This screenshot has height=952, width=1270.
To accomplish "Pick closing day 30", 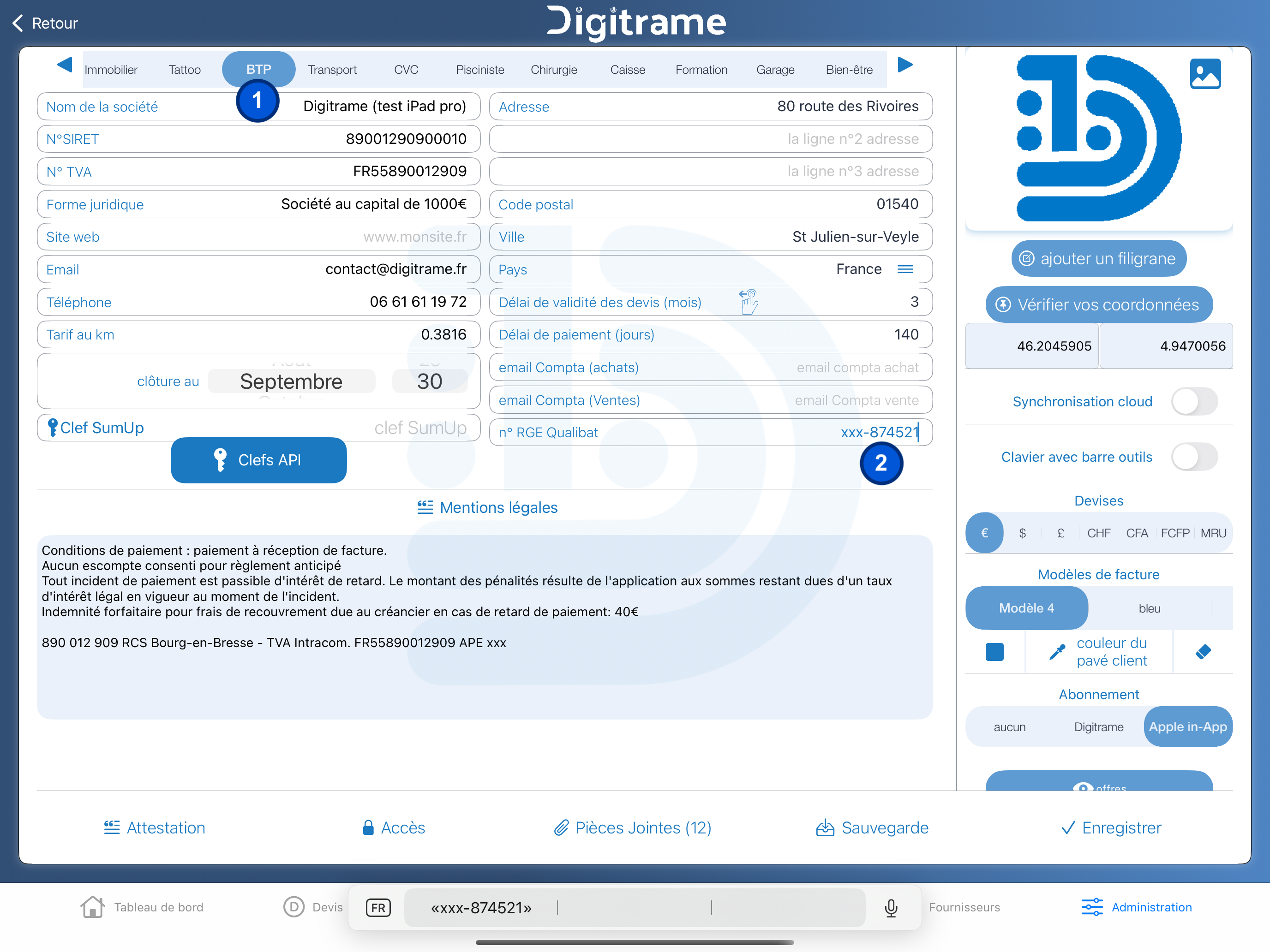I will coord(430,381).
